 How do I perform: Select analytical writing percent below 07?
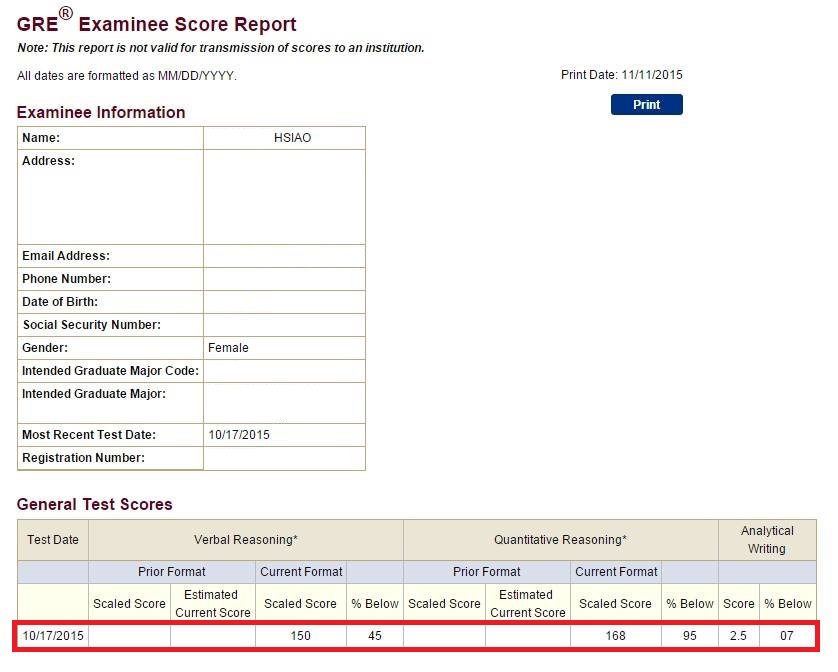787,636
